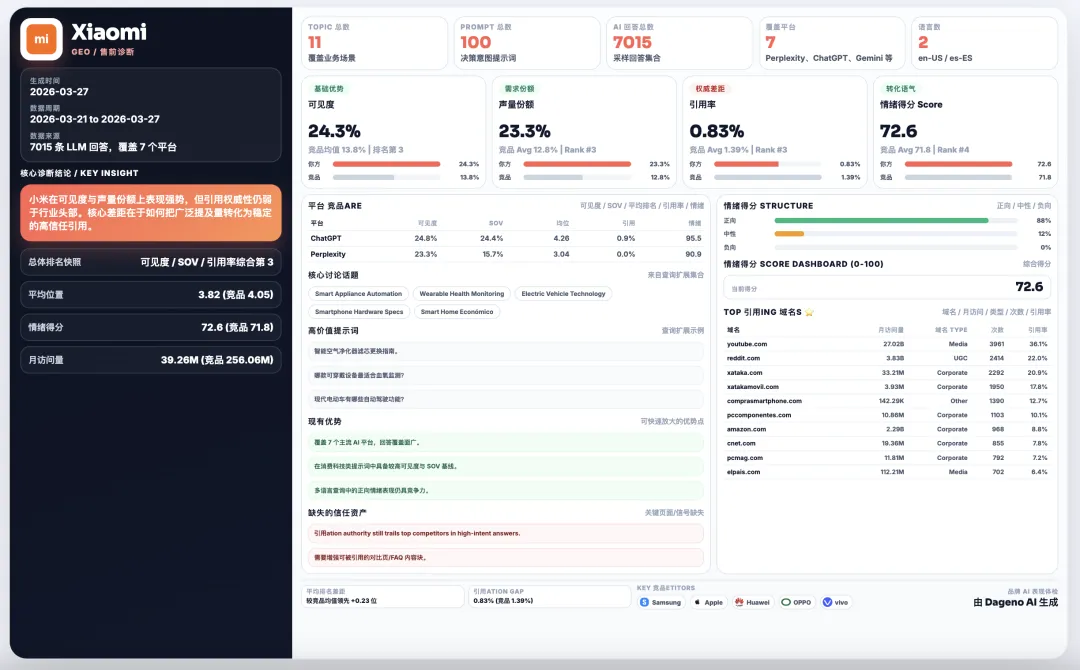Click the 数据周期 2026-03-21 to 2026-03-27 range
1080x670 pixels.
pos(94,119)
